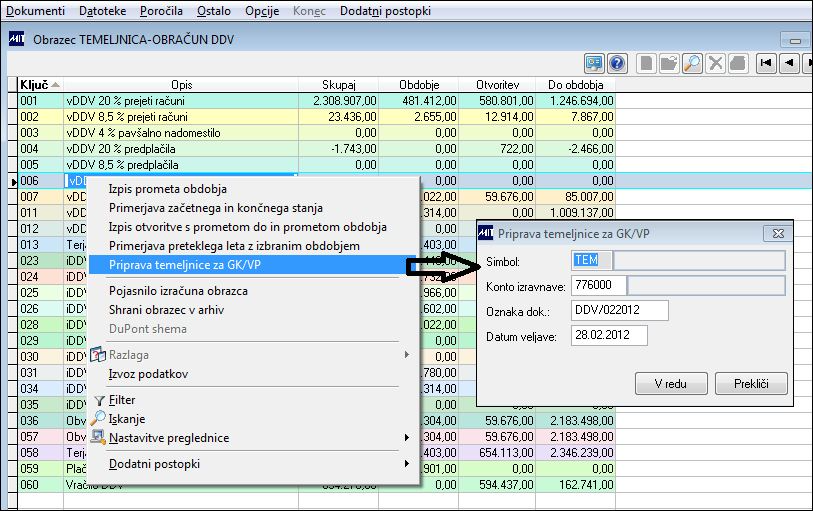Click Obdobje value 481.412,00
This screenshot has height=511, width=813.
419,101
